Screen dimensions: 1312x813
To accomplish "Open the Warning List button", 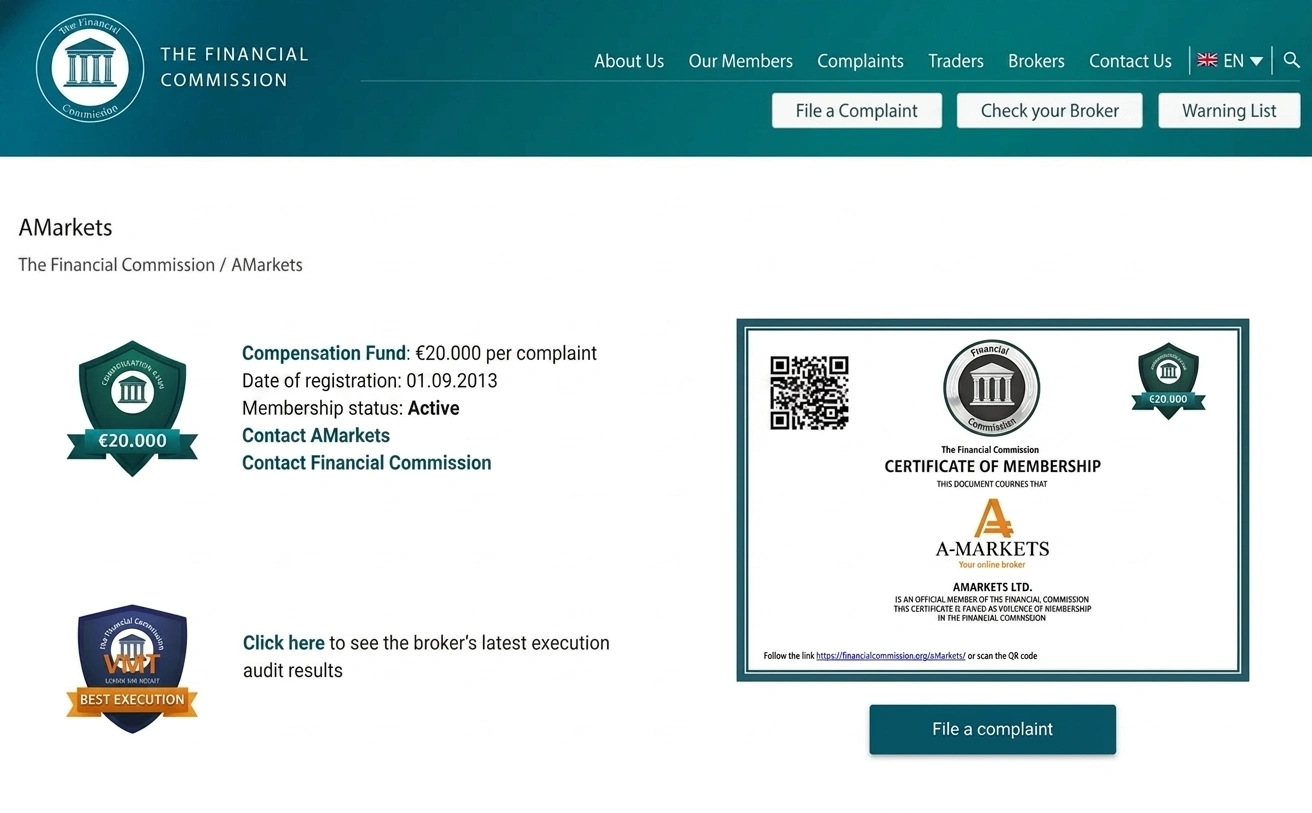I will point(1229,111).
